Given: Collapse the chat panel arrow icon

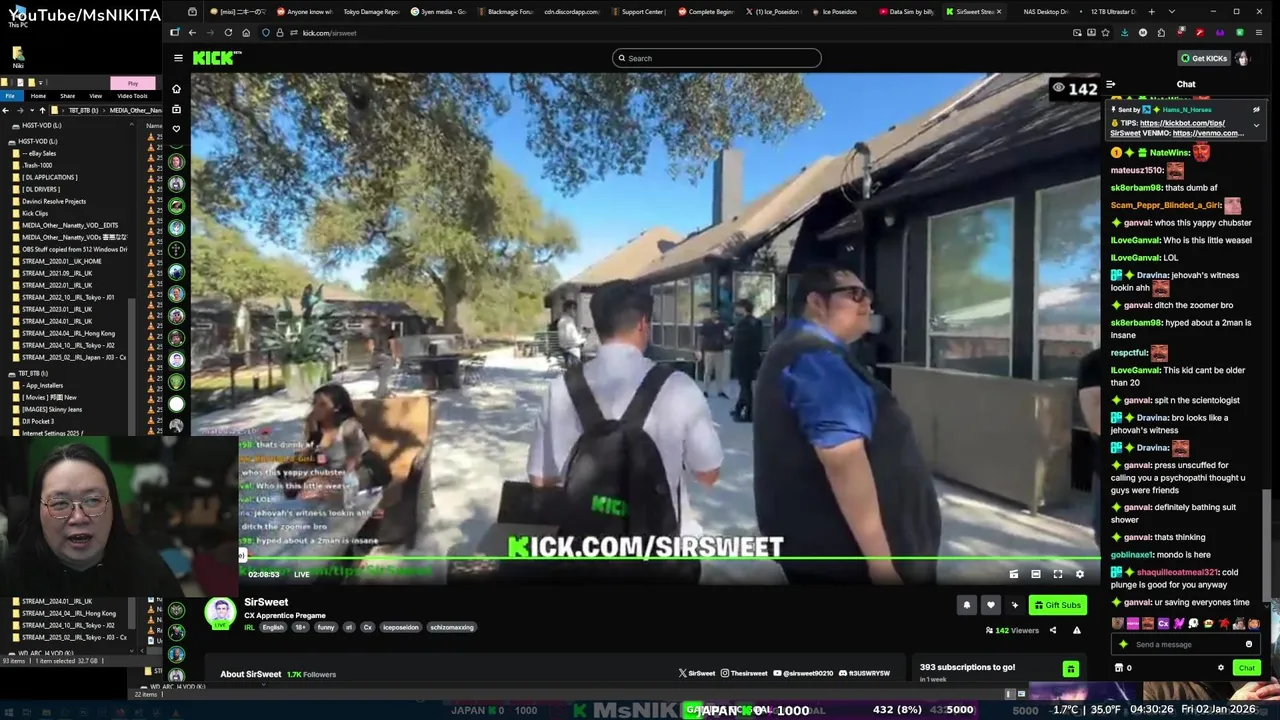Looking at the screenshot, I should click(x=1110, y=84).
